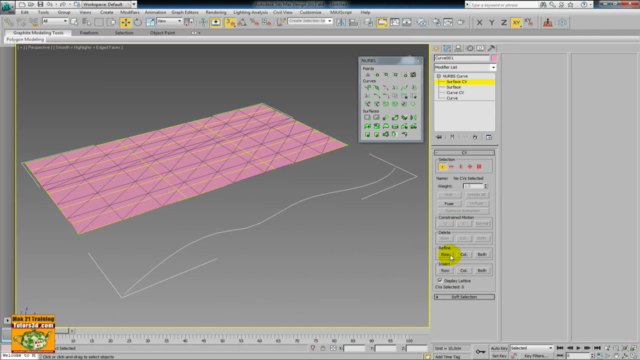Open the Modify command panel tab
This screenshot has height=360, width=640.
pyautogui.click(x=447, y=48)
